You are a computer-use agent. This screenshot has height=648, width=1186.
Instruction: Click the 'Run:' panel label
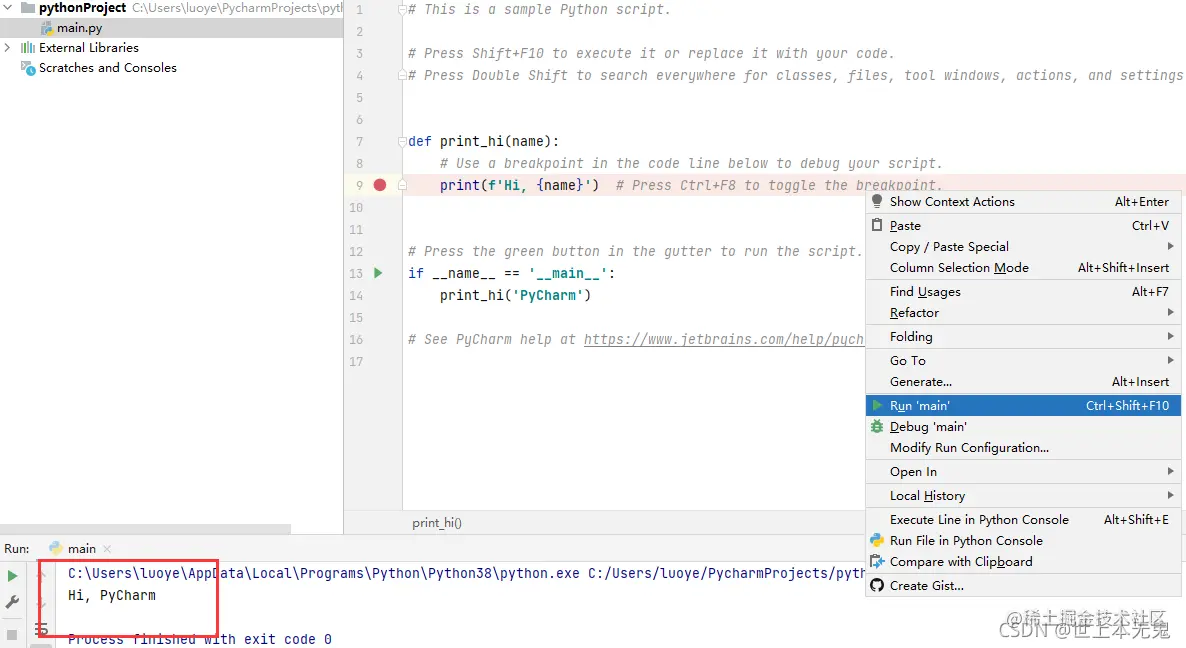pos(17,548)
